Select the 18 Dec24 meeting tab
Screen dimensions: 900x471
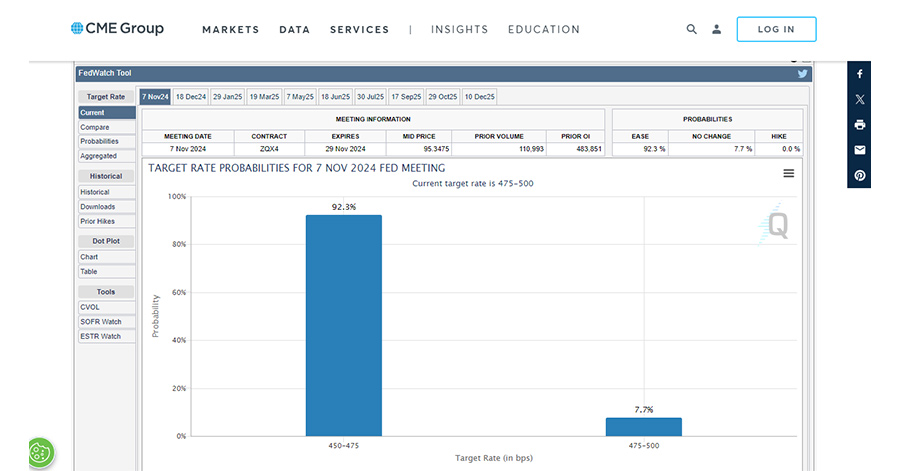[x=191, y=97]
